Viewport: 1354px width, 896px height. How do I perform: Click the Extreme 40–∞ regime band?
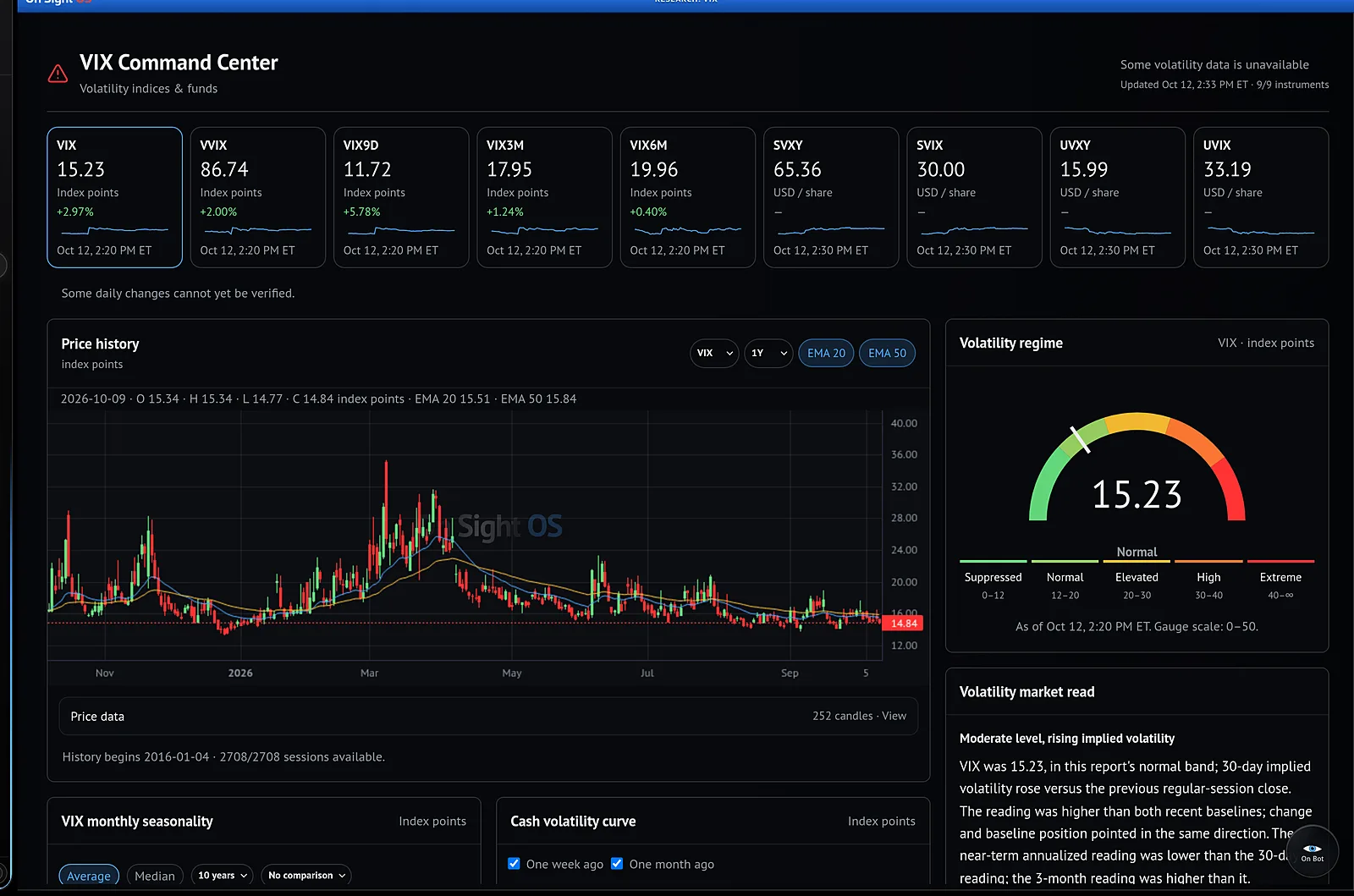coord(1280,580)
